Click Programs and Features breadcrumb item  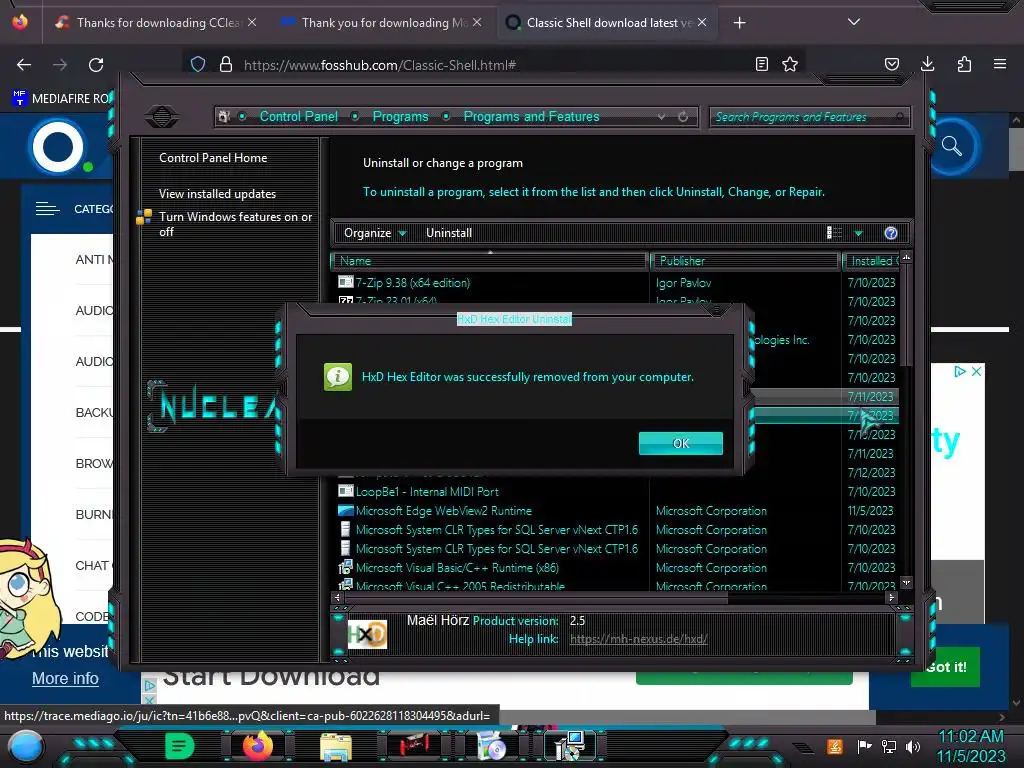click(531, 116)
